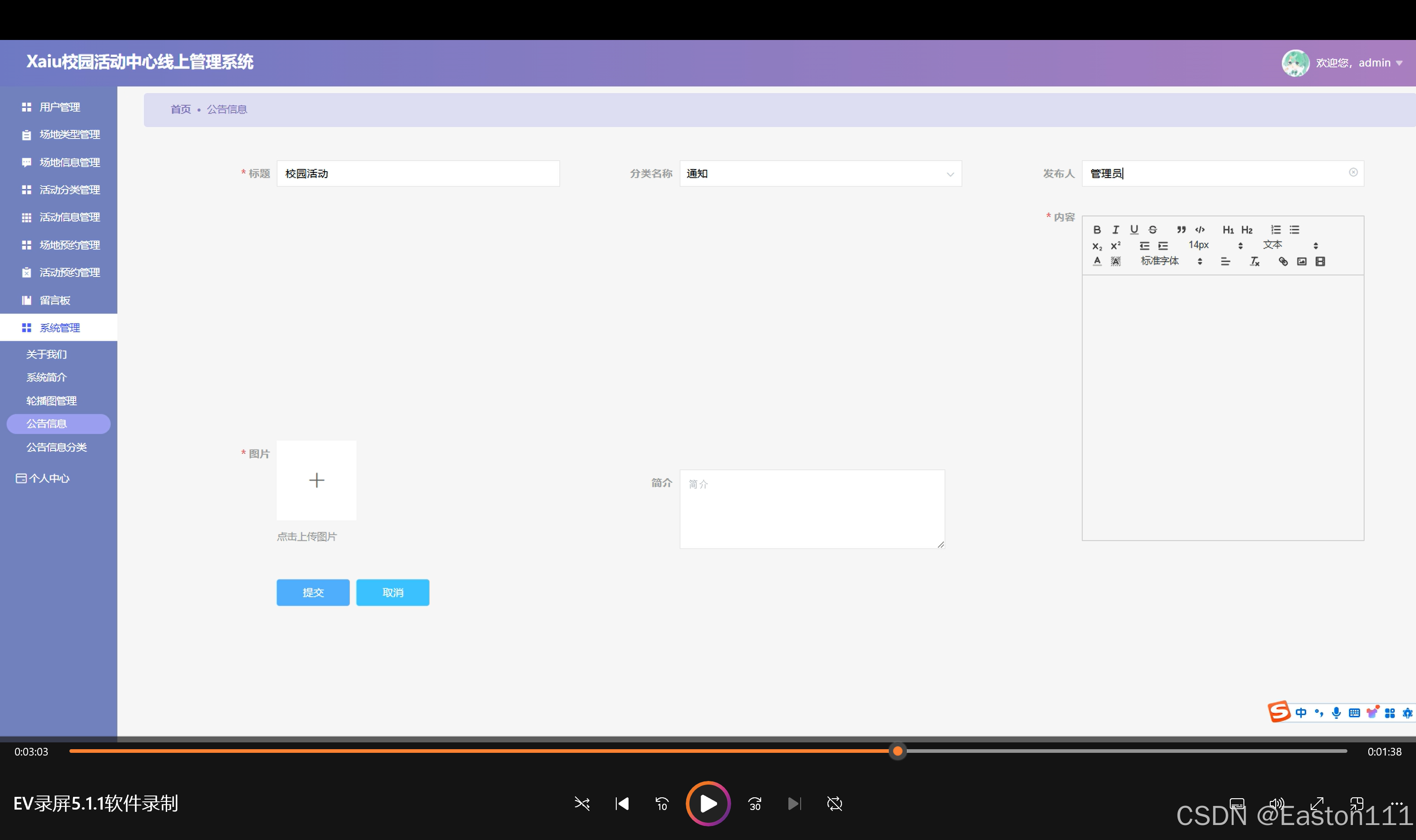1416x840 pixels.
Task: Open 场地预约管理 in the sidebar
Action: 59,245
